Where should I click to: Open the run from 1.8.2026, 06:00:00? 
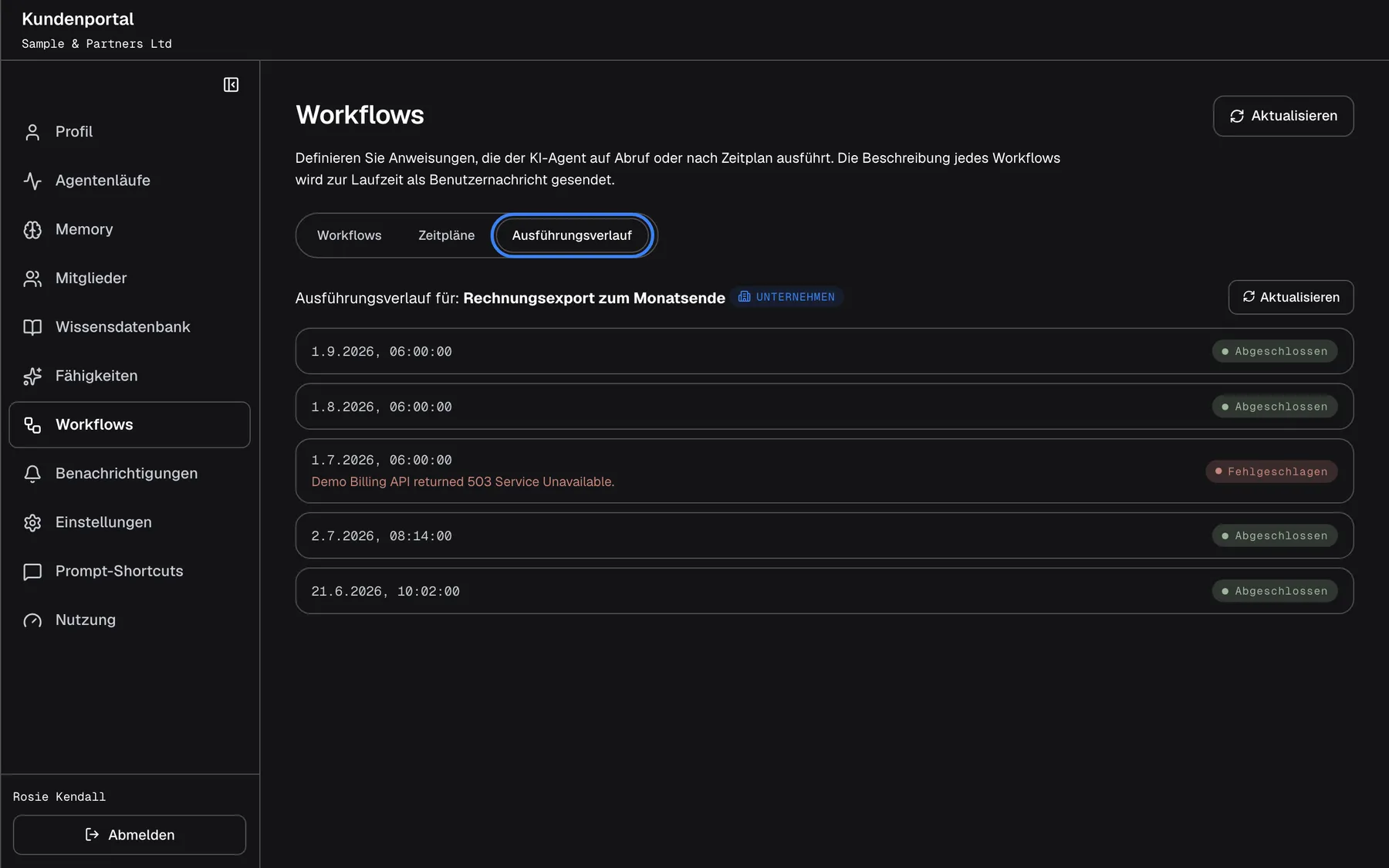pyautogui.click(x=824, y=407)
